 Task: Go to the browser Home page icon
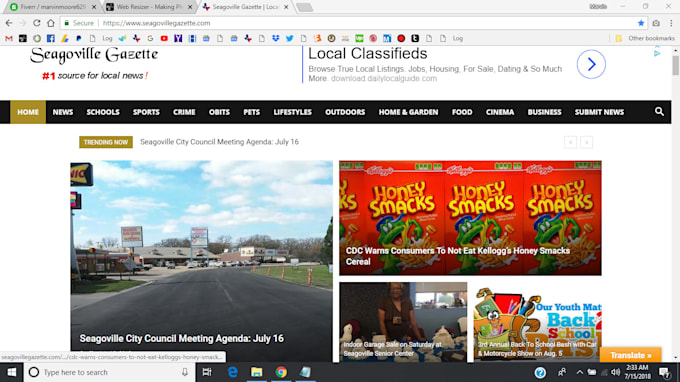51,23
